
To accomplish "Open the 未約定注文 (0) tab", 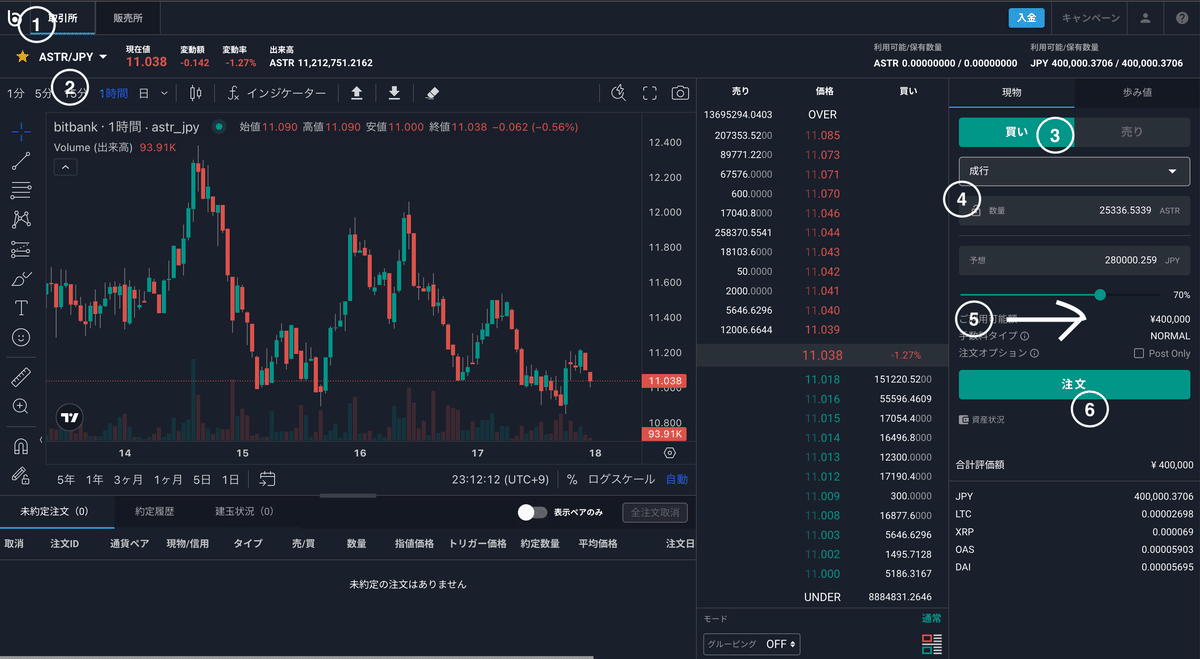I will pos(54,511).
